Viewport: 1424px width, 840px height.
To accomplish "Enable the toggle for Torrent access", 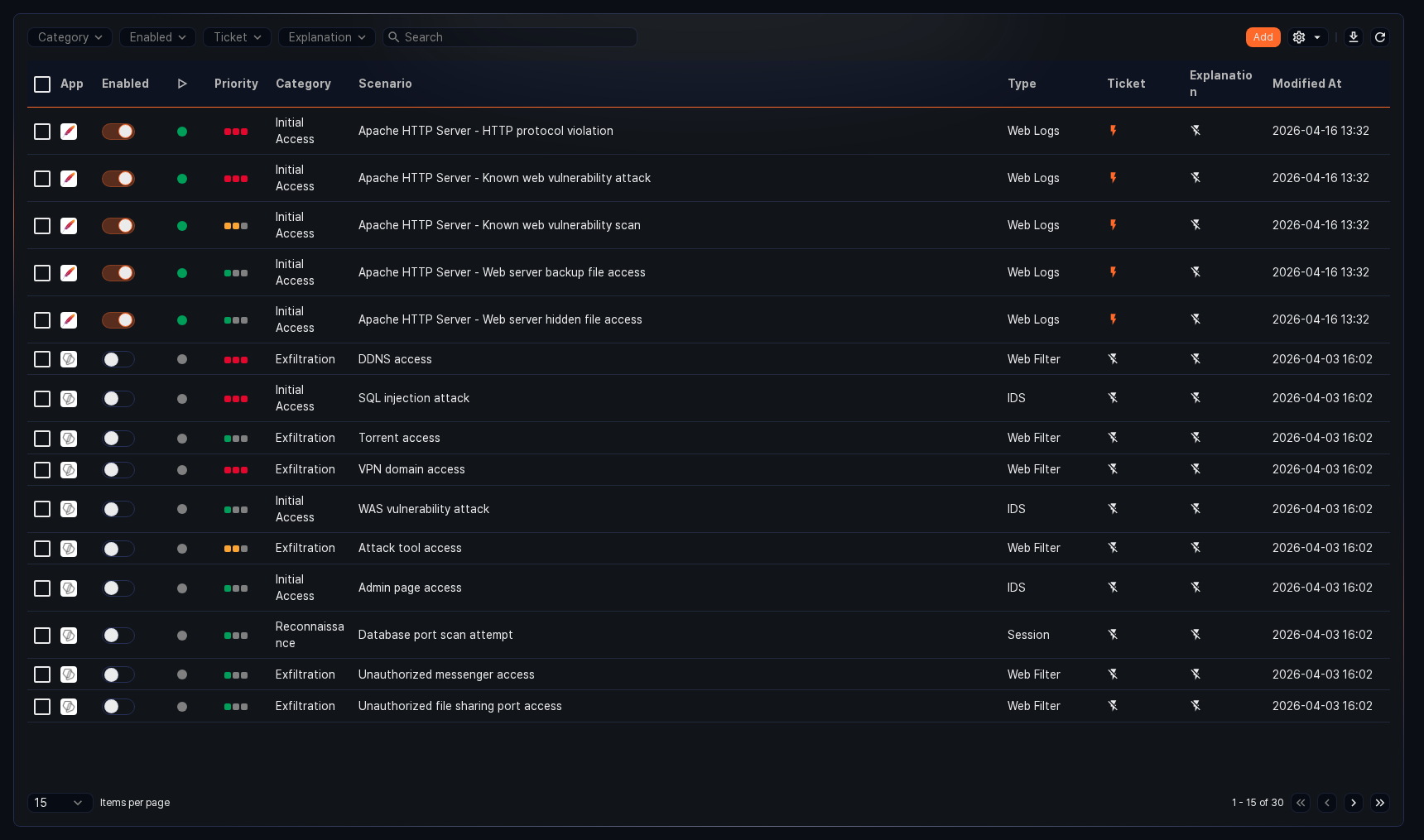I will pyautogui.click(x=118, y=439).
